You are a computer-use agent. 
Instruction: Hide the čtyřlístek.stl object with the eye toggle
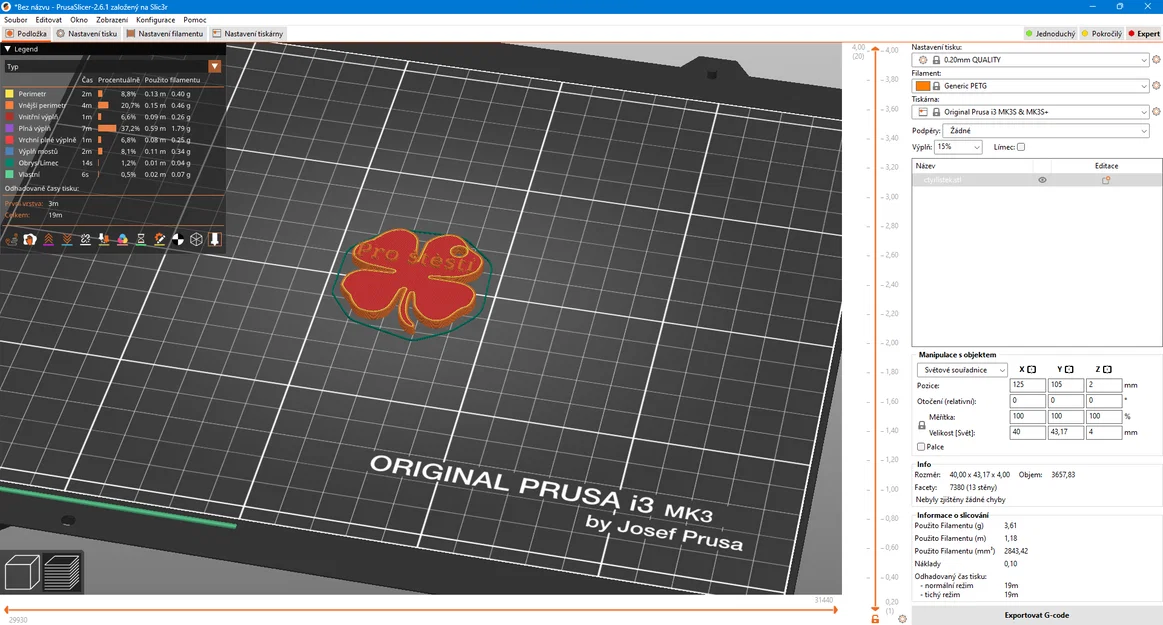[x=1041, y=180]
